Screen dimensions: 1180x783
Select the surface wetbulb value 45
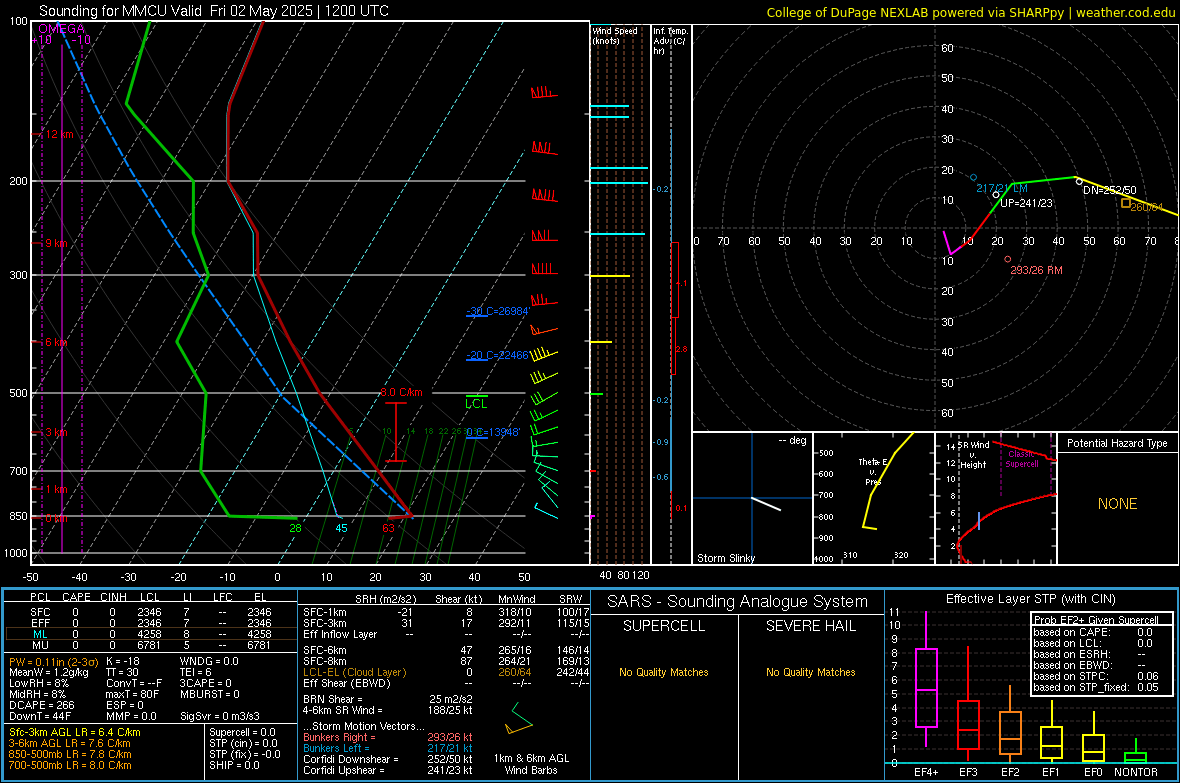pos(342,528)
